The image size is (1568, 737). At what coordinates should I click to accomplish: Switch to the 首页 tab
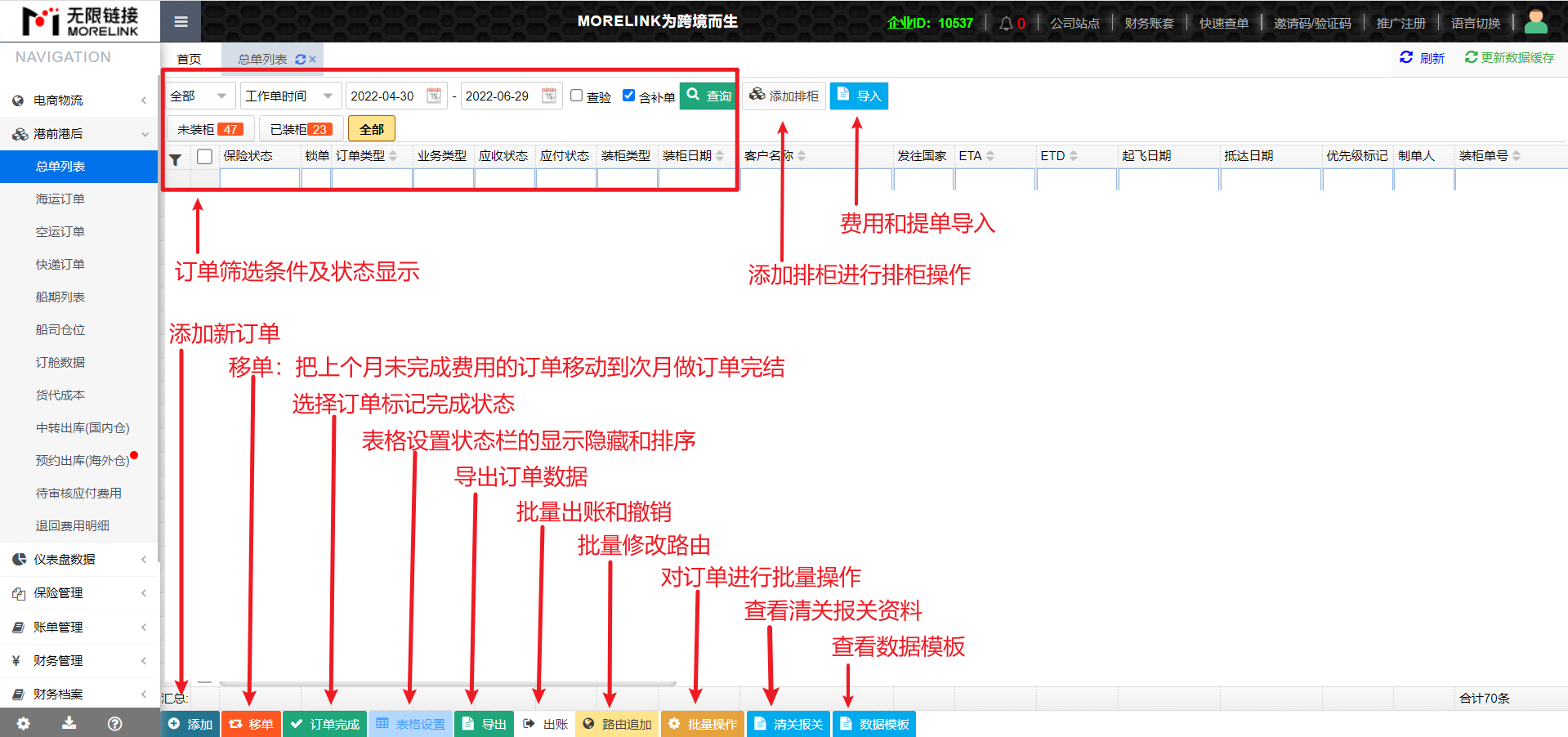189,59
